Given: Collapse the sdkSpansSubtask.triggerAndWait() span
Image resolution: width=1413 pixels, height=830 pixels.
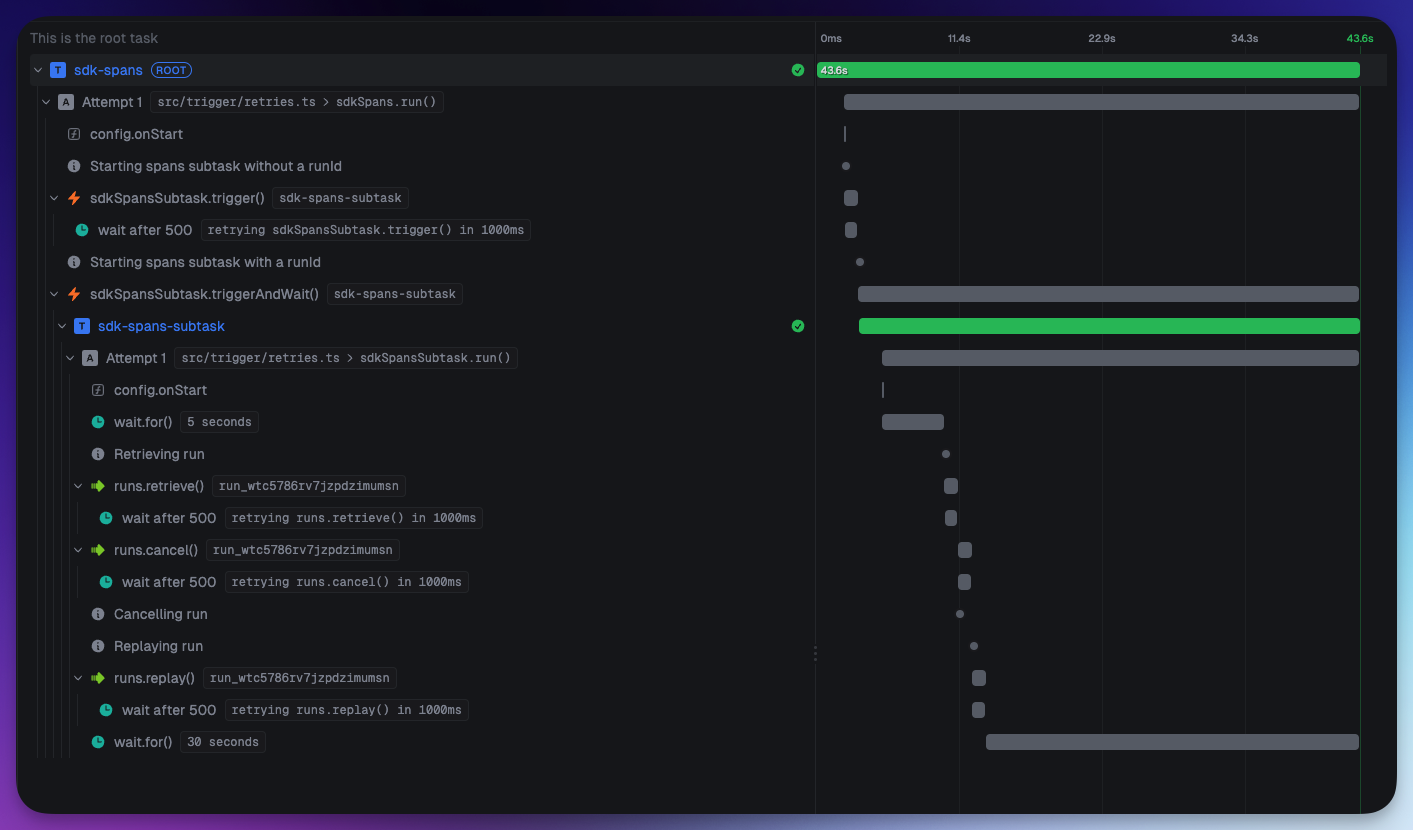Looking at the screenshot, I should point(54,294).
